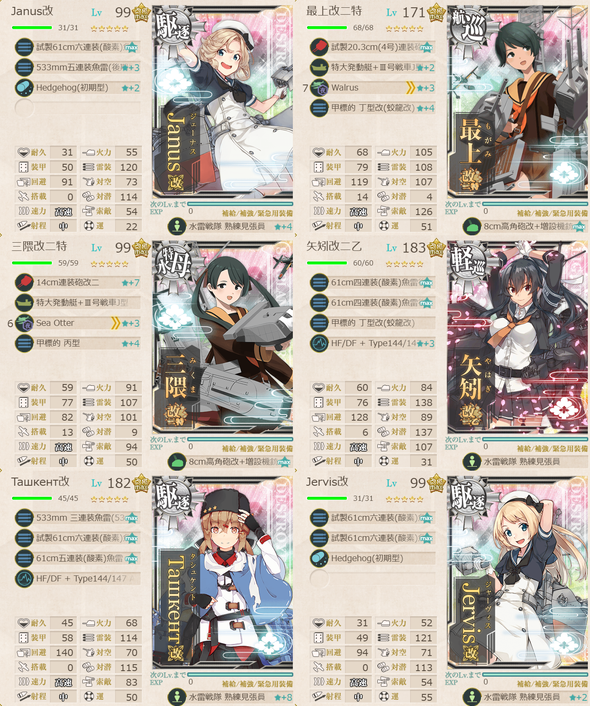Click the 補給/補強/緊急用装備 label under 最上
The height and width of the screenshot is (706, 590).
[553, 213]
